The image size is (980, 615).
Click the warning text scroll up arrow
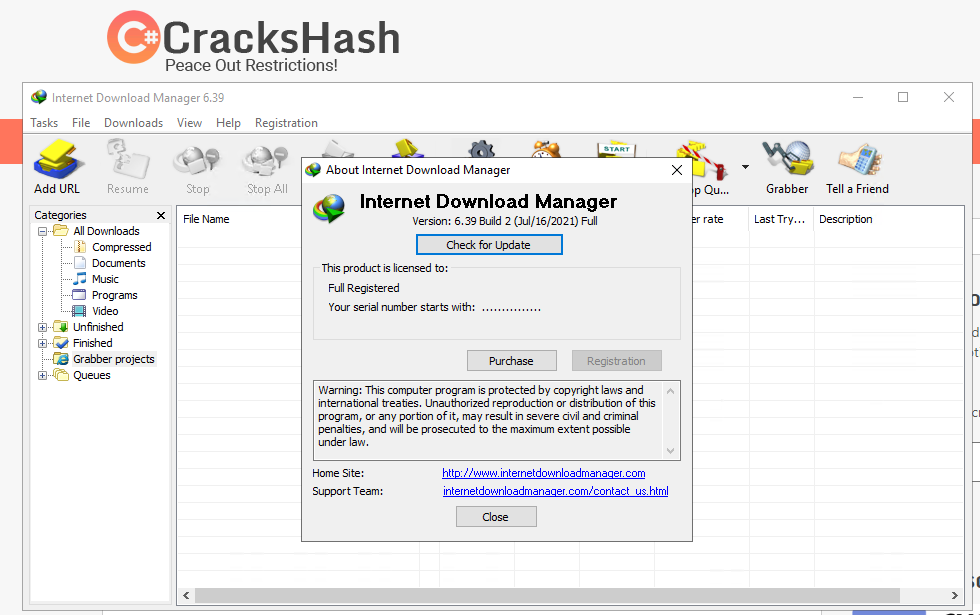pyautogui.click(x=671, y=391)
